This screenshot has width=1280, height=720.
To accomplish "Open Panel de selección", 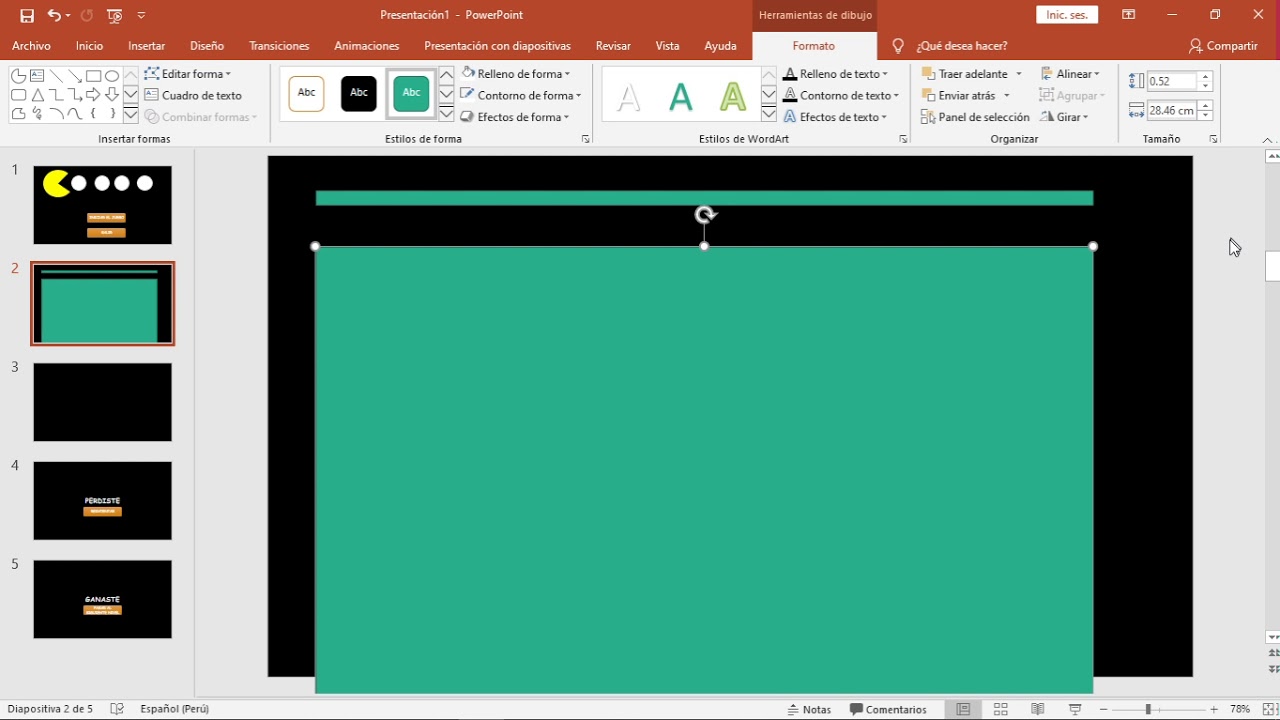I will [x=976, y=117].
